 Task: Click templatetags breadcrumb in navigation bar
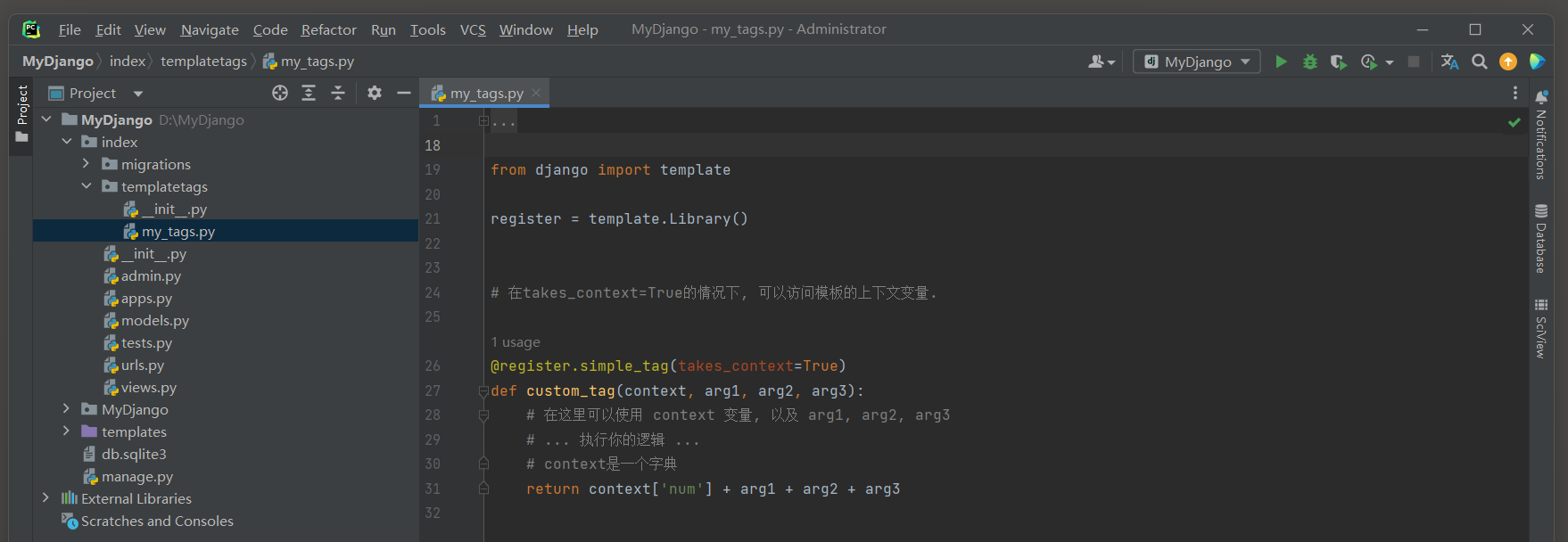[x=203, y=61]
